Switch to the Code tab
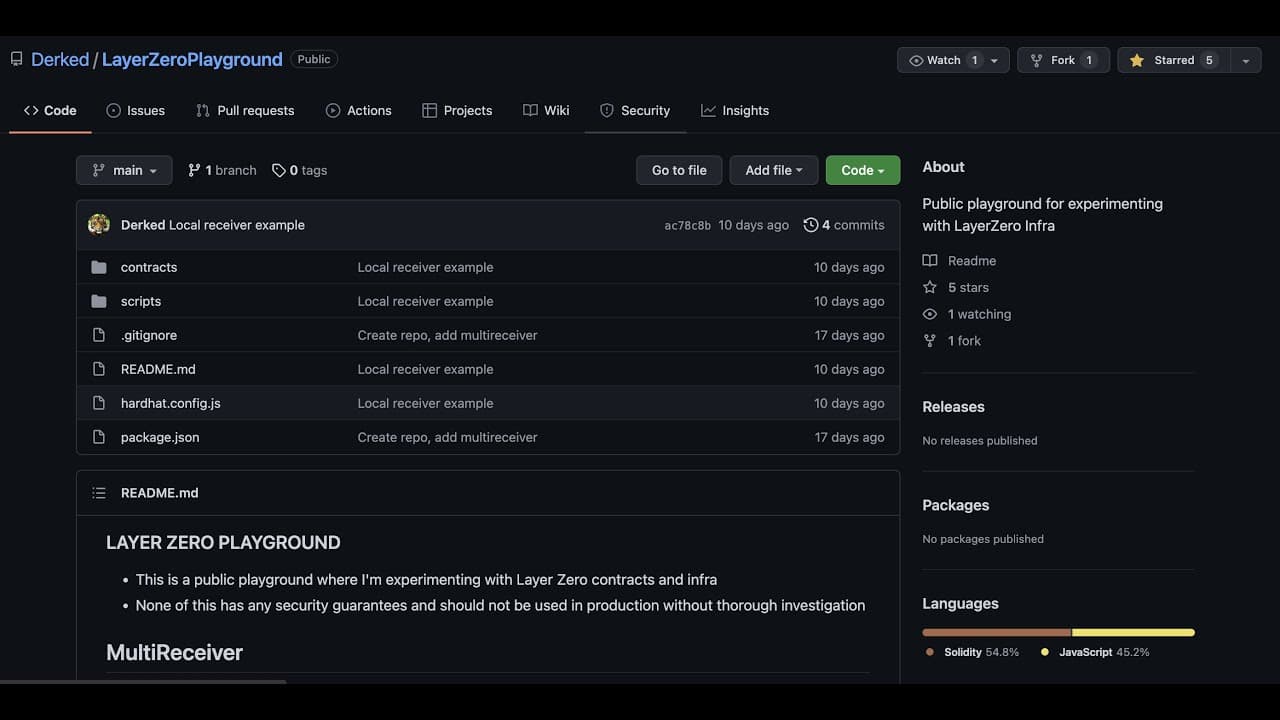 tap(50, 110)
